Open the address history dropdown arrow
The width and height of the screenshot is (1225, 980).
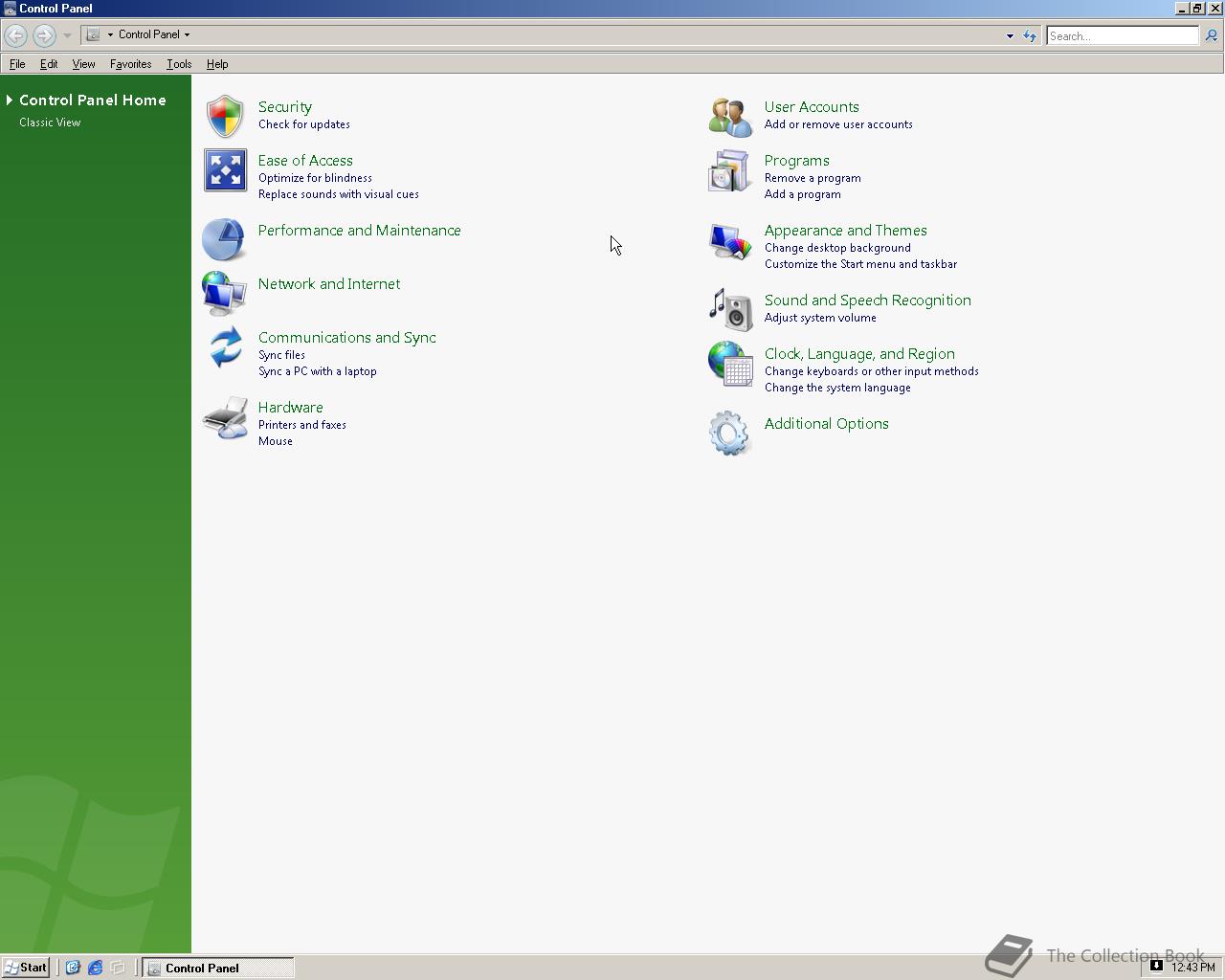1010,35
